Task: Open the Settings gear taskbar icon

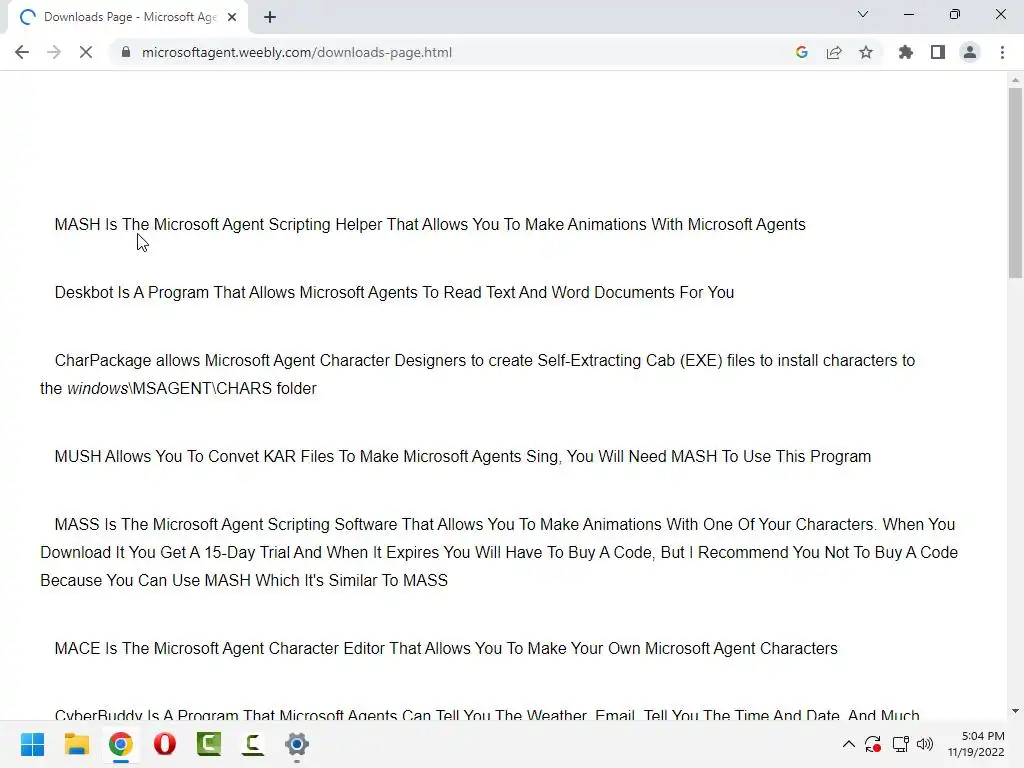Action: [x=296, y=744]
